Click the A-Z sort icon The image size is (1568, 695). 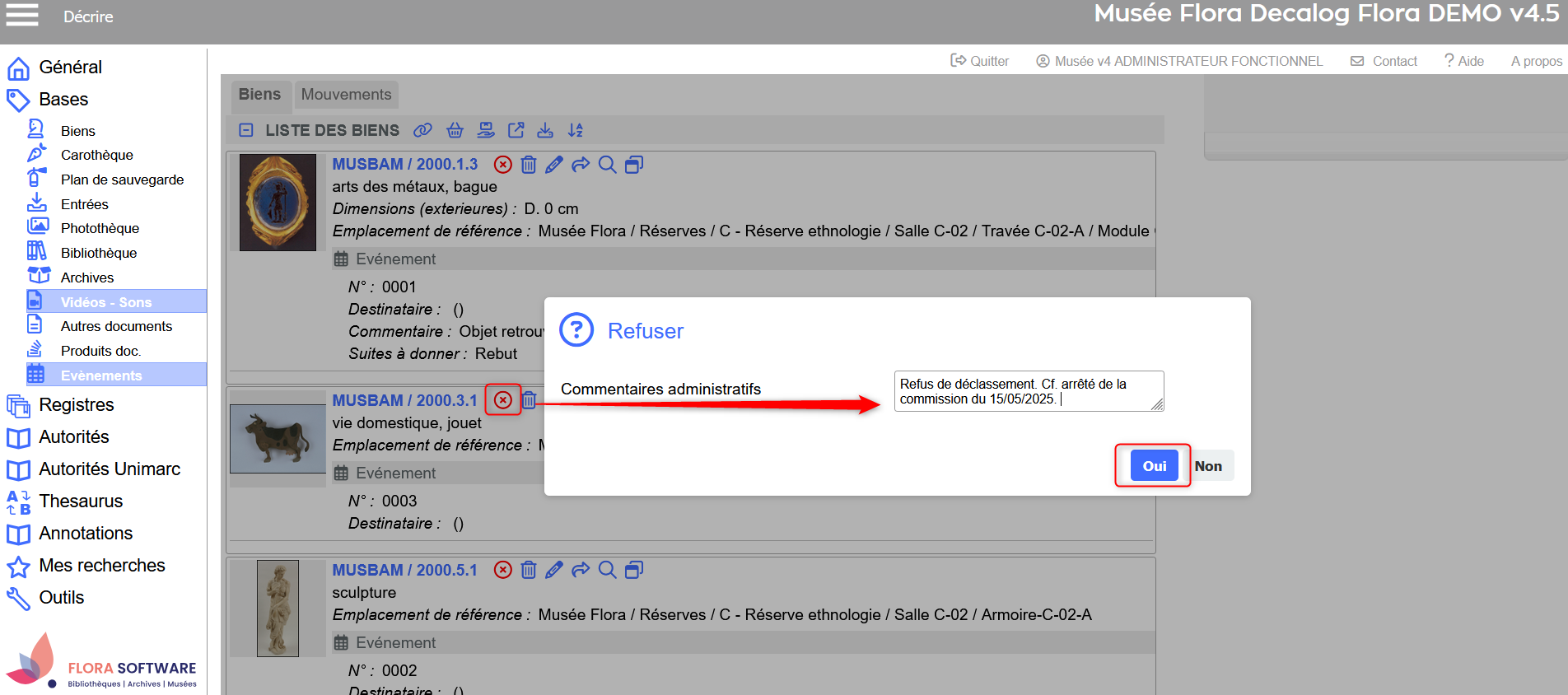(576, 130)
